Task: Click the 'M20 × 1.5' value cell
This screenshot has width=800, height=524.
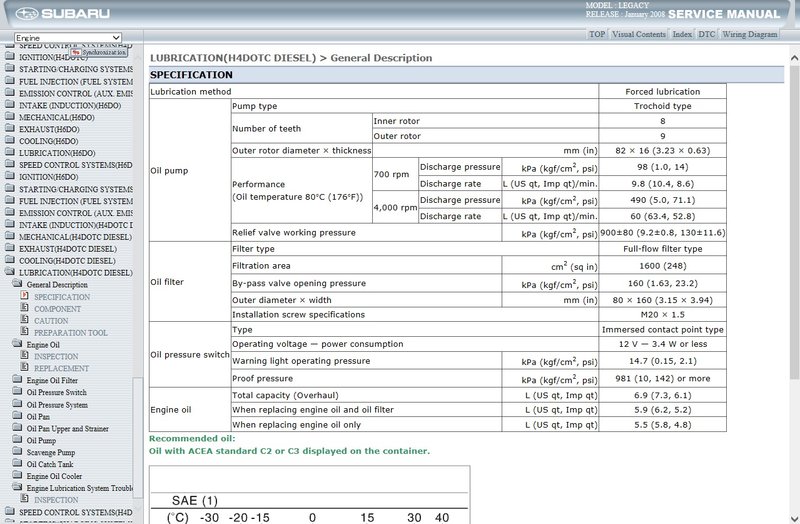Action: (x=662, y=315)
